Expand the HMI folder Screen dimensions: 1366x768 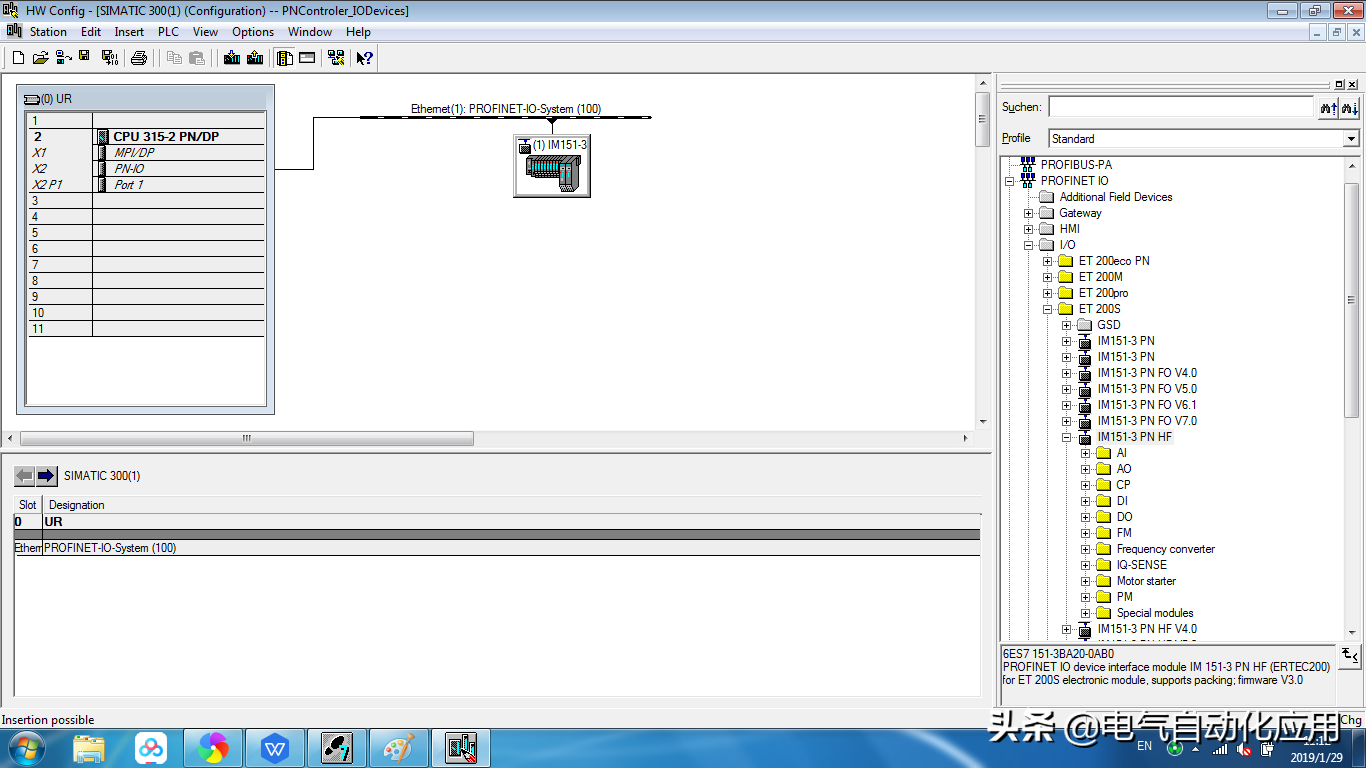pyautogui.click(x=1029, y=229)
